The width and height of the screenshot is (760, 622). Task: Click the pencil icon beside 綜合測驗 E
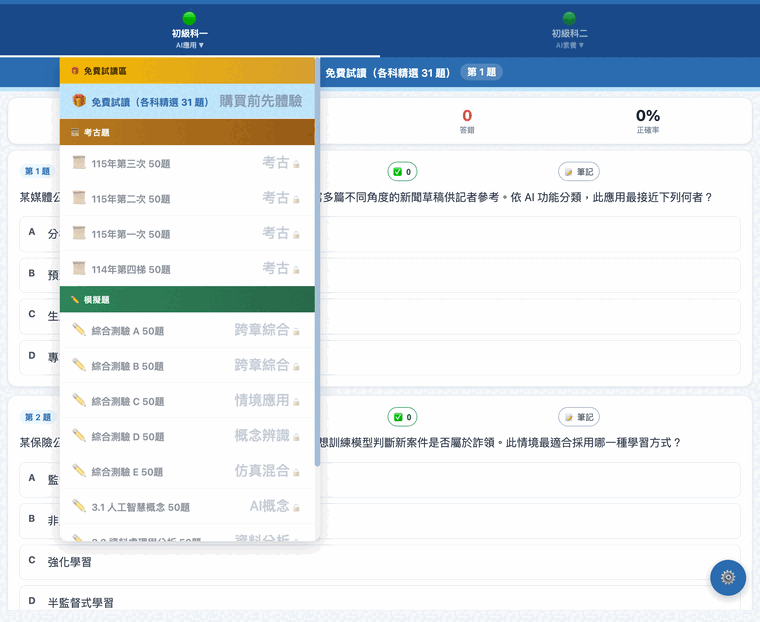click(79, 470)
